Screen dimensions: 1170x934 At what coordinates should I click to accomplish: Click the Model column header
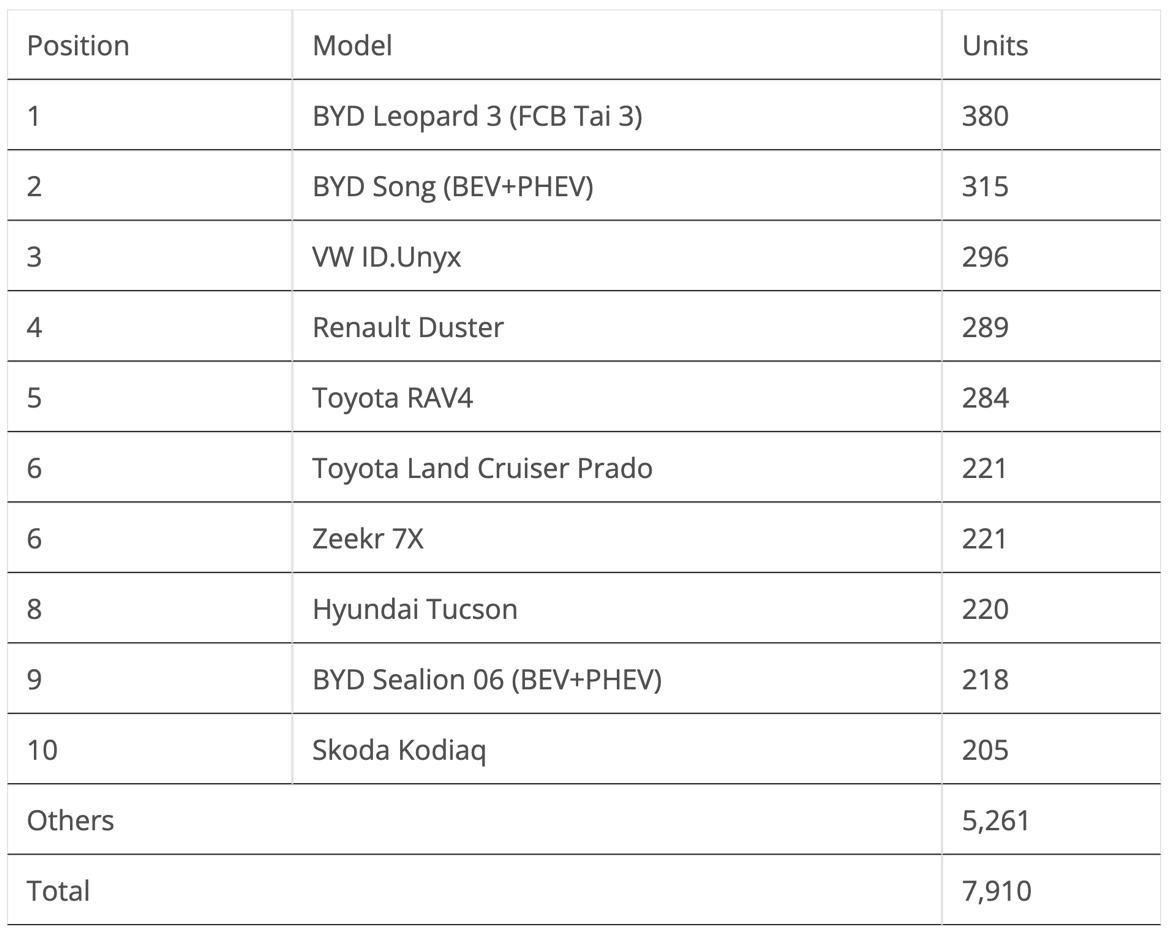tap(352, 46)
